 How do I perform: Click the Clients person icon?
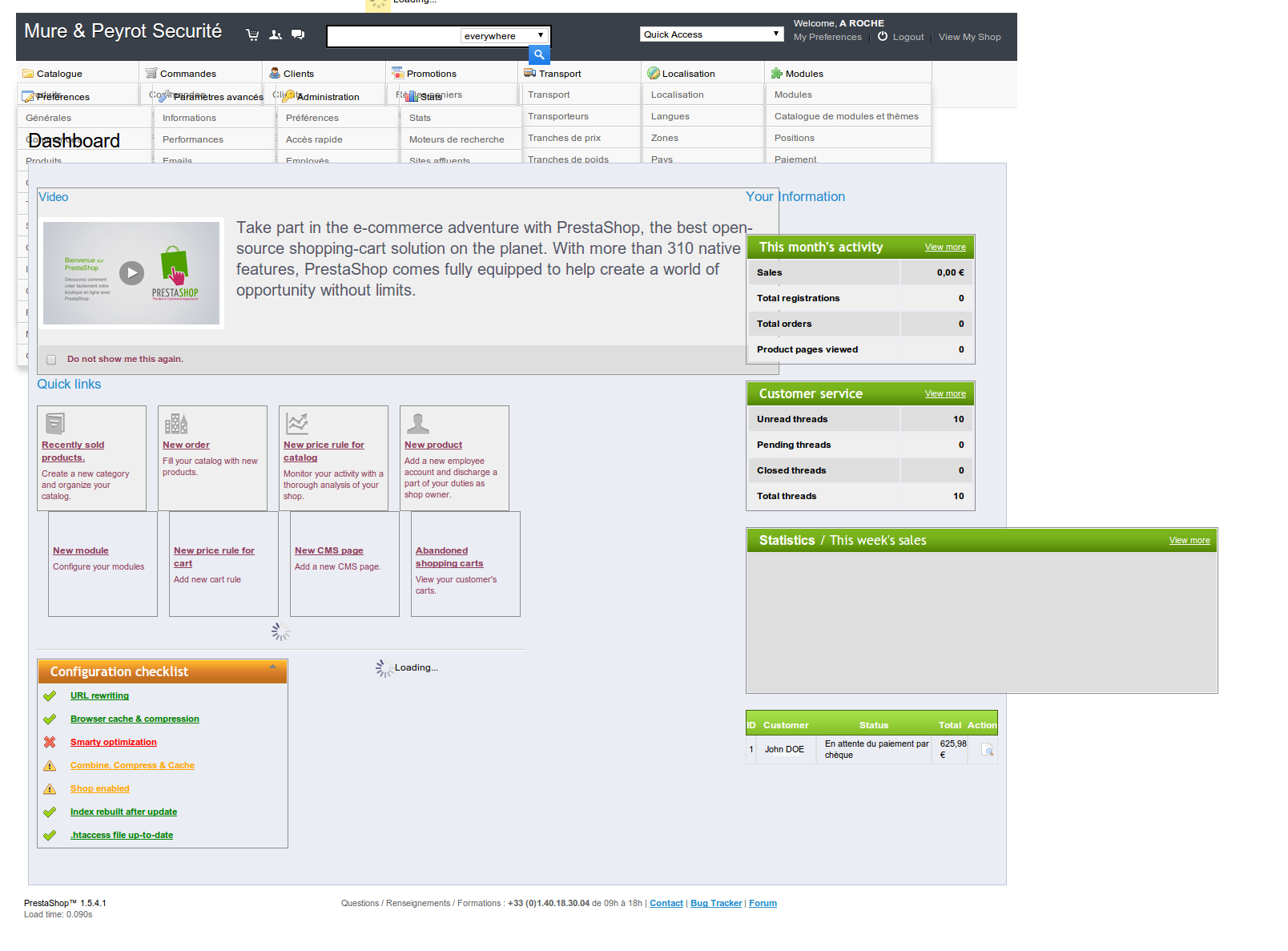click(275, 73)
